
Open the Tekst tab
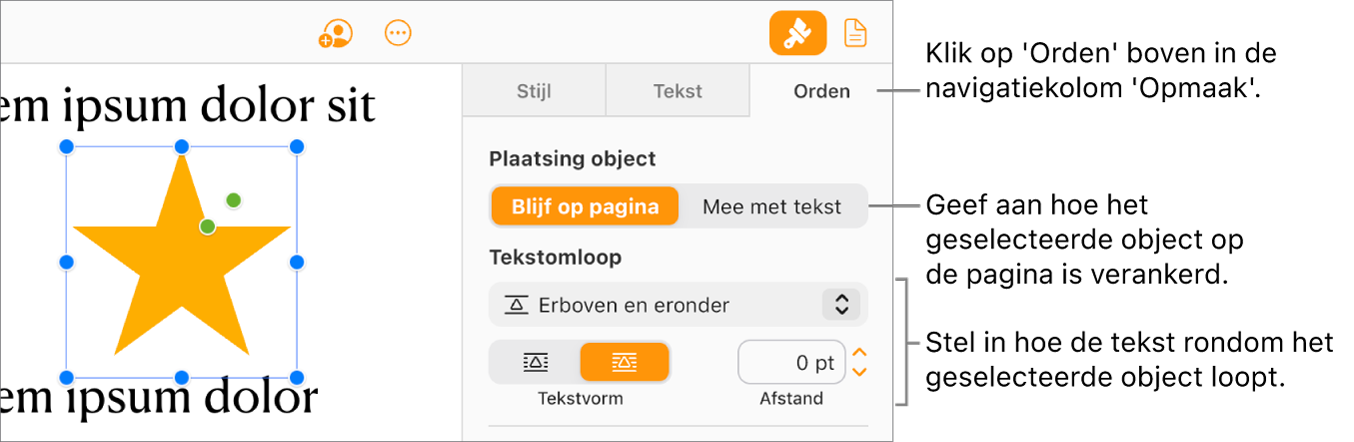(677, 91)
